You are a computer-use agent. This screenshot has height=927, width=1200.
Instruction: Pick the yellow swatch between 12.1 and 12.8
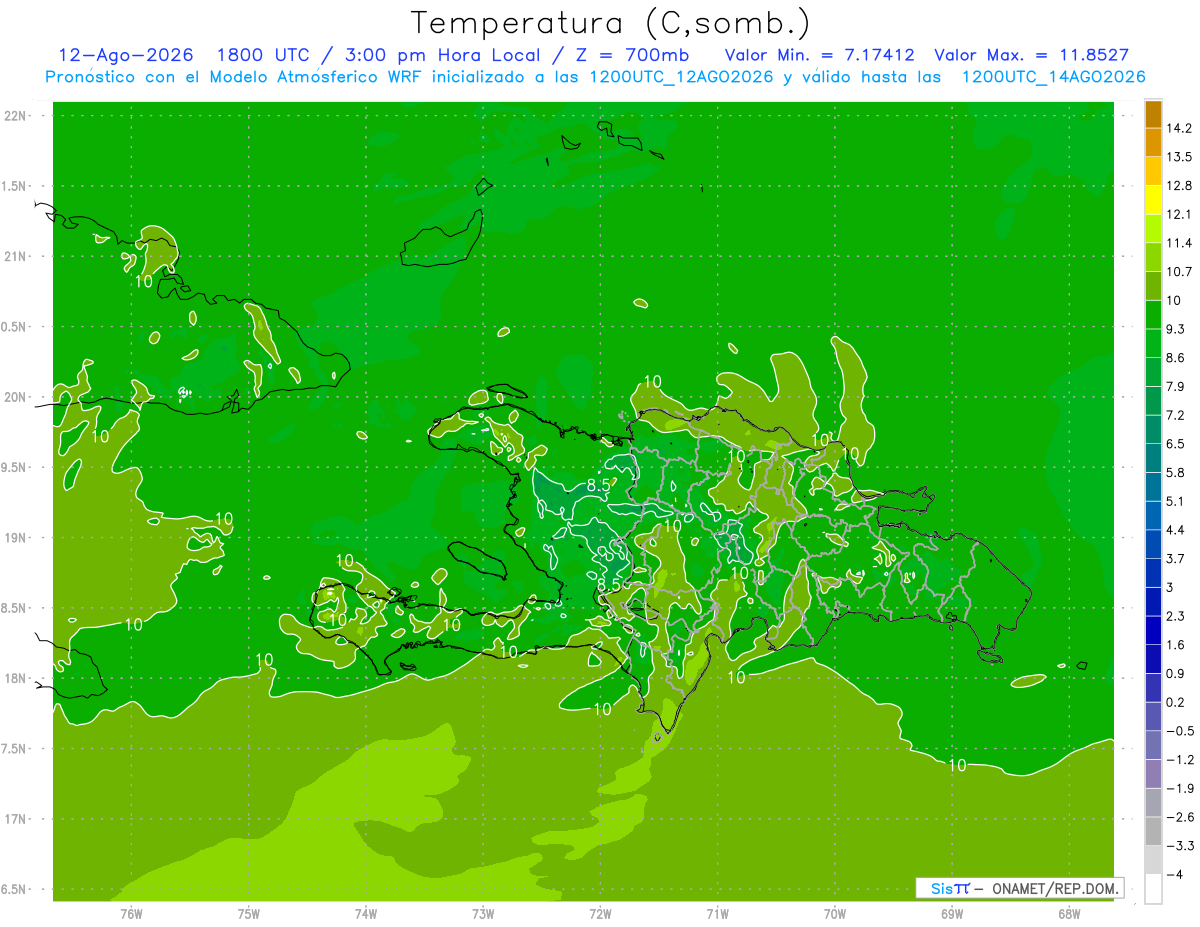coord(1153,200)
